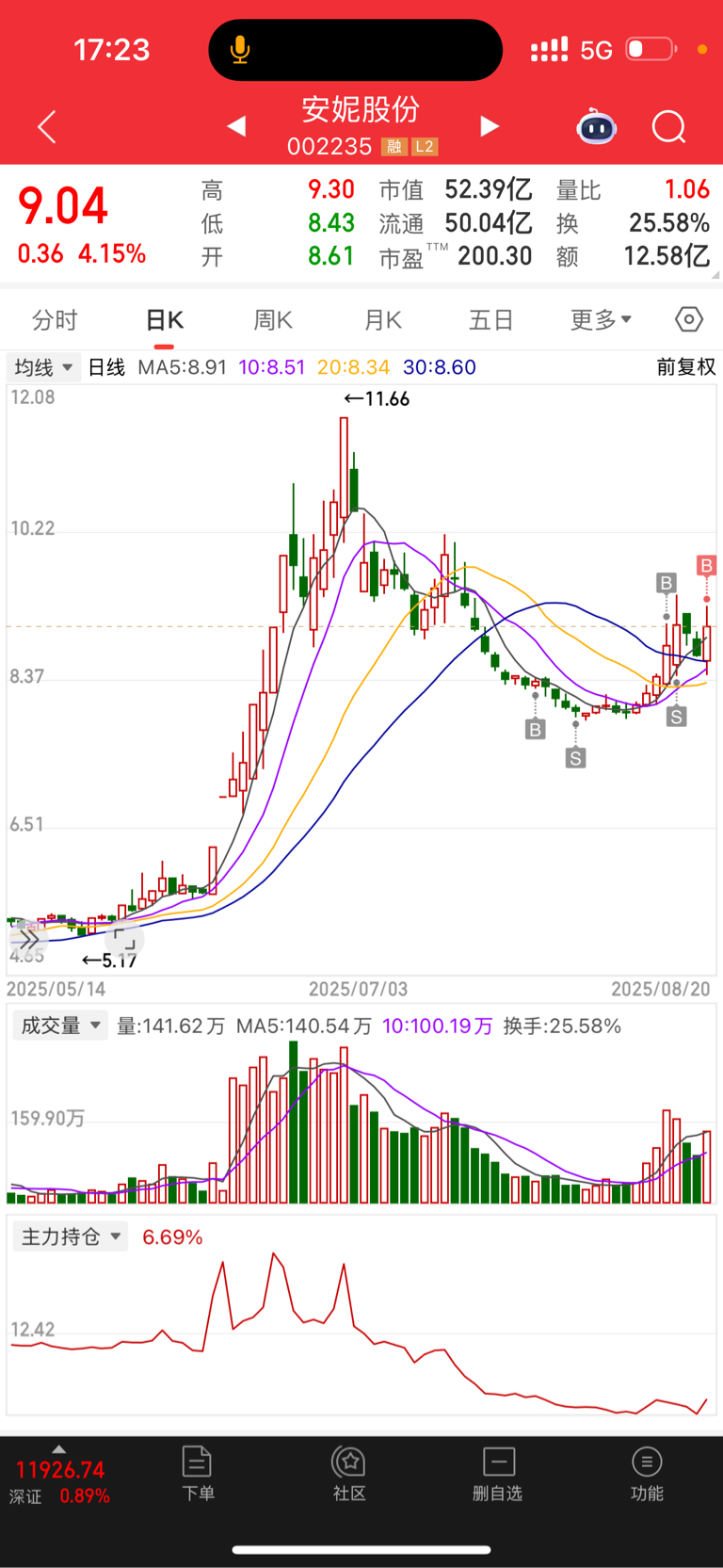Image resolution: width=723 pixels, height=1568 pixels.
Task: Tap the L2 level badge
Action: pyautogui.click(x=425, y=147)
